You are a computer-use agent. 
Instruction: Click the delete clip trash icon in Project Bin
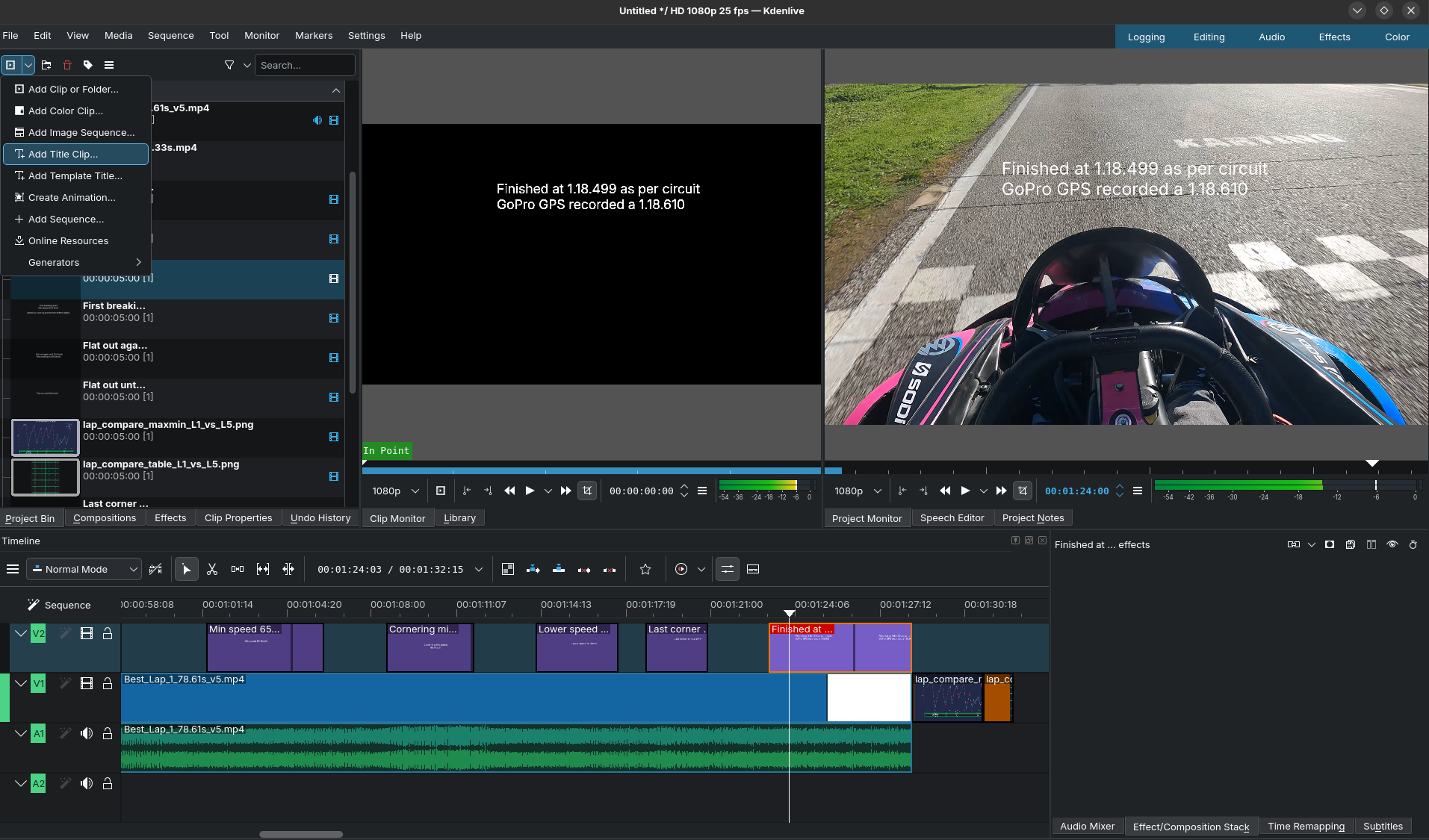tap(67, 66)
